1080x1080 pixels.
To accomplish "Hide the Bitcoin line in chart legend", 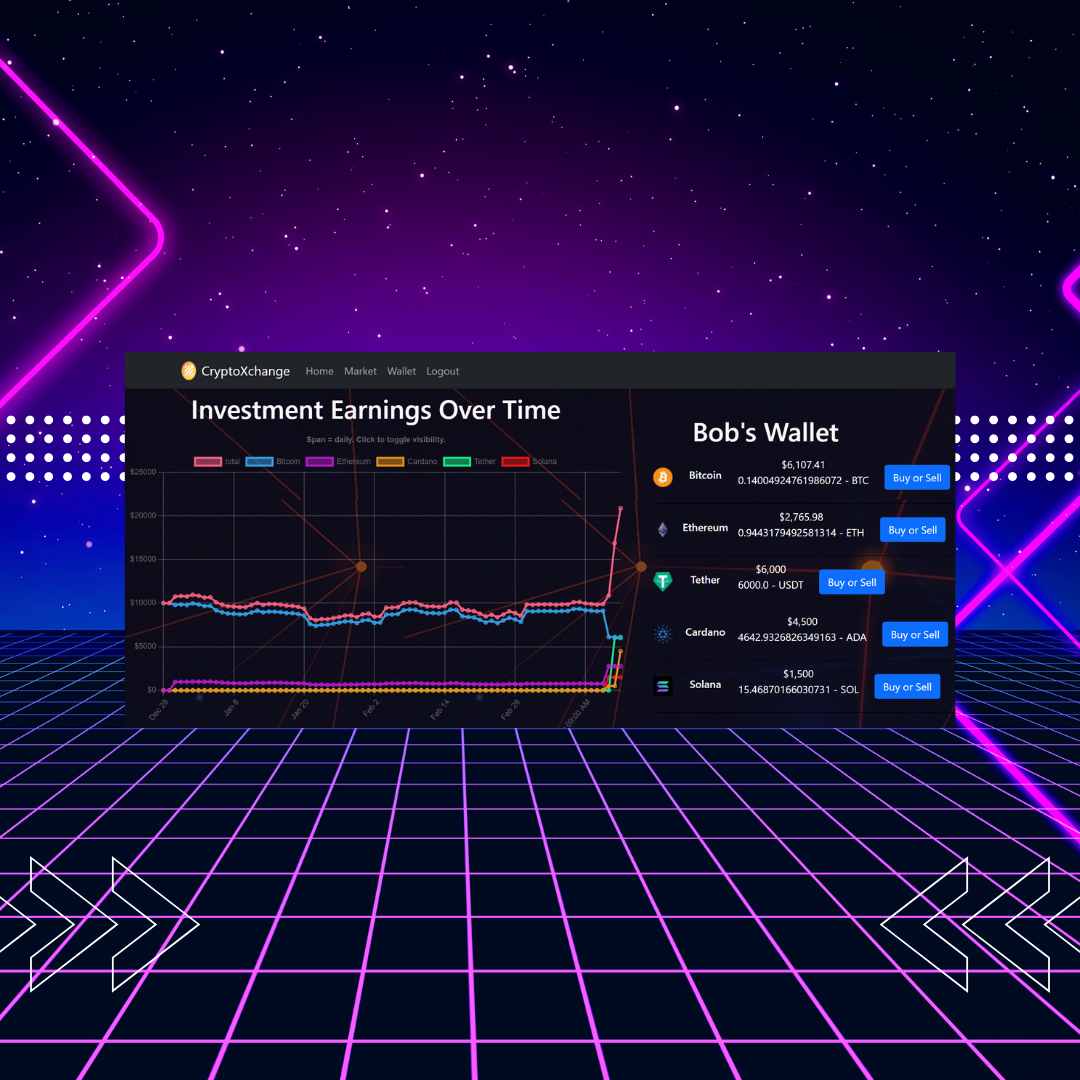I will click(x=258, y=462).
